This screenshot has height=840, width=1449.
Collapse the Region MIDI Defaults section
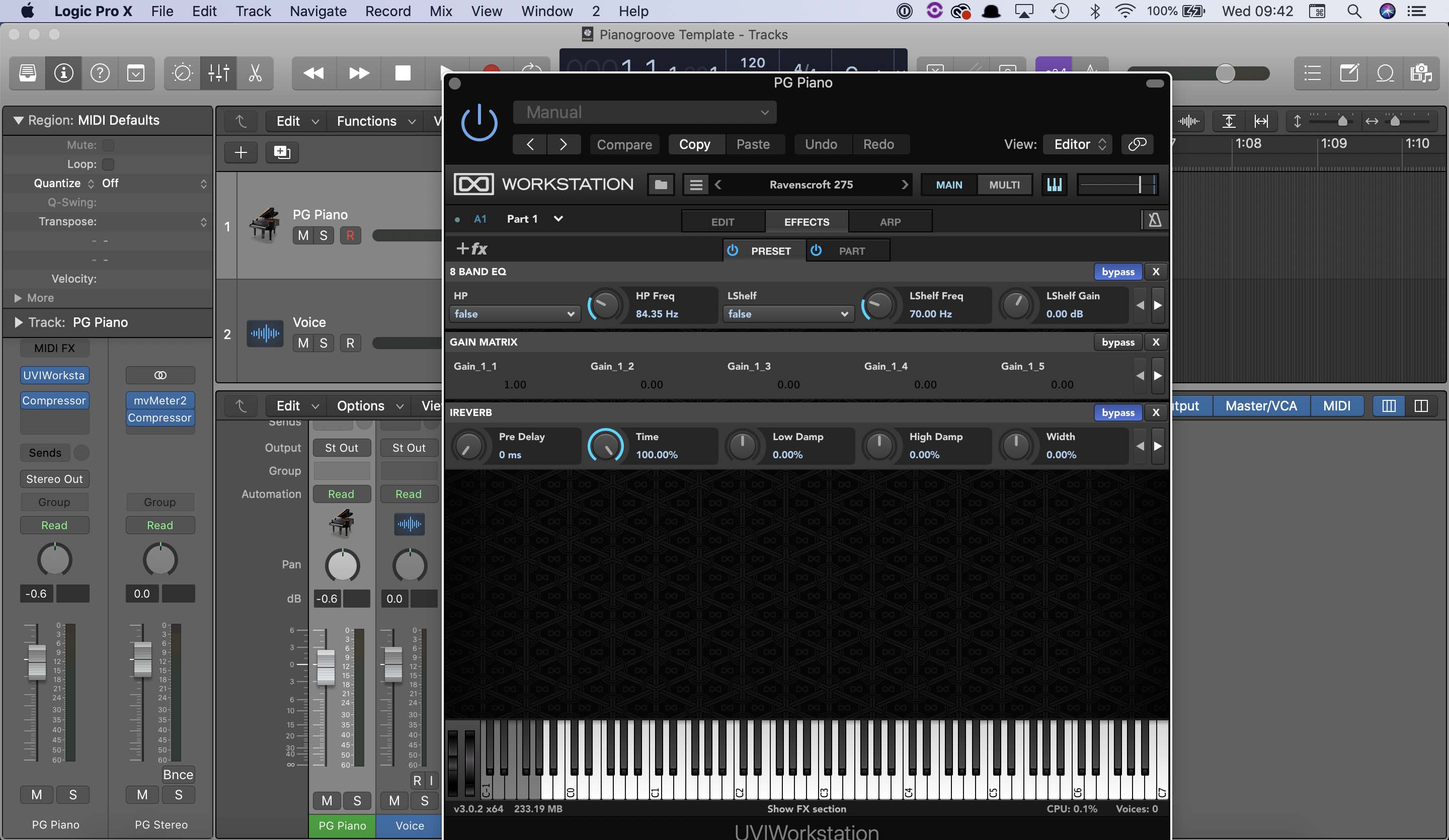(x=19, y=120)
